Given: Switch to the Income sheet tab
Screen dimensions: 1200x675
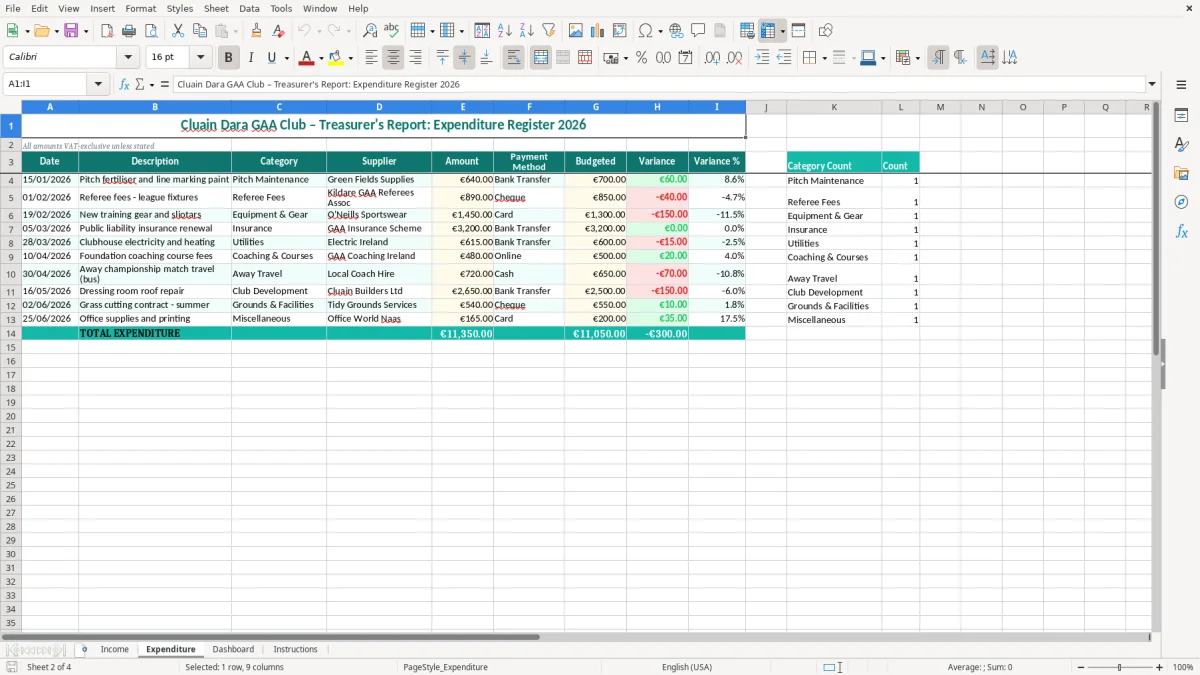Looking at the screenshot, I should [x=114, y=649].
